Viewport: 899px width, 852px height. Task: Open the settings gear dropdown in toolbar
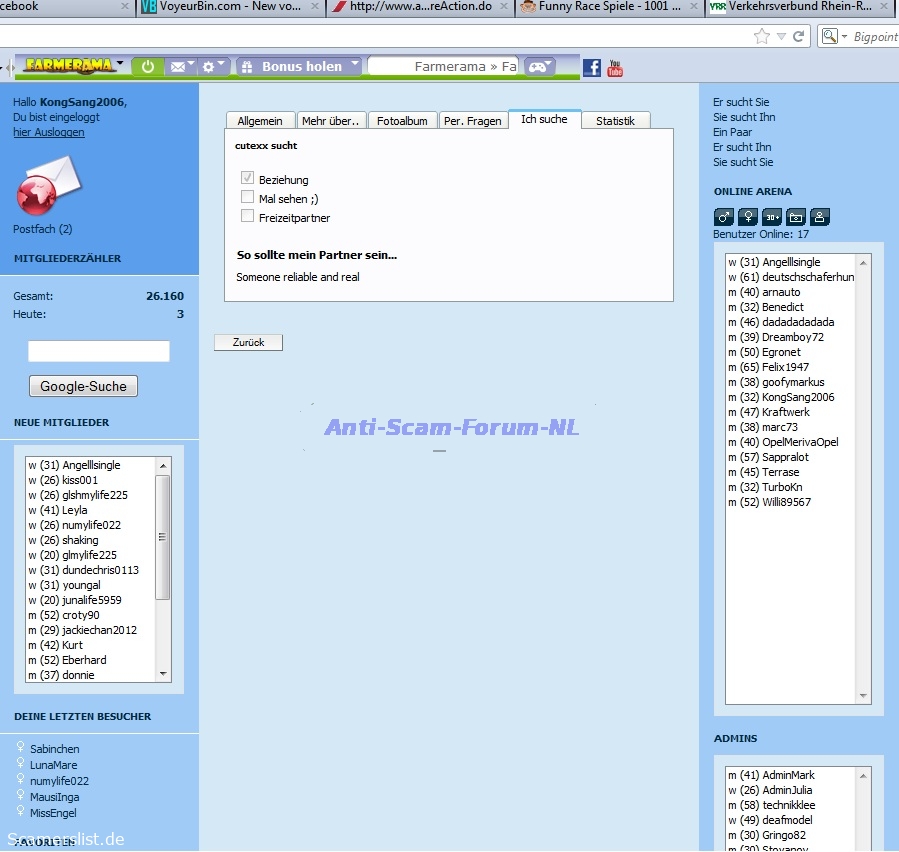tap(214, 67)
